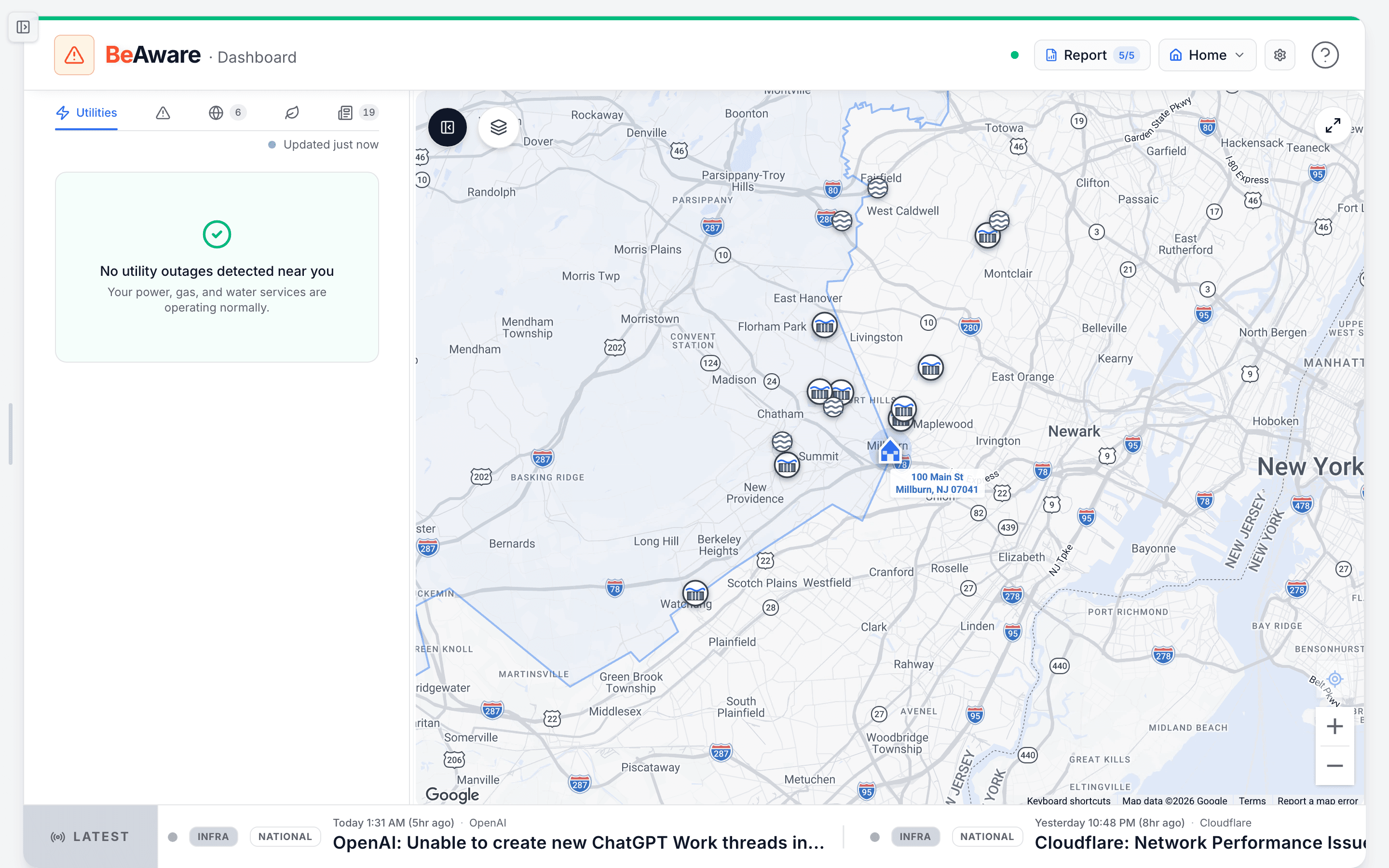Open Keyboard shortcuts on the map

1068,801
